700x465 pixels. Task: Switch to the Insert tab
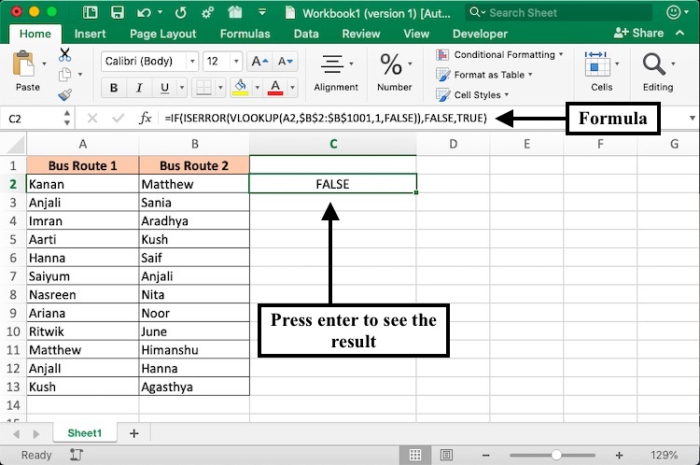click(x=90, y=34)
